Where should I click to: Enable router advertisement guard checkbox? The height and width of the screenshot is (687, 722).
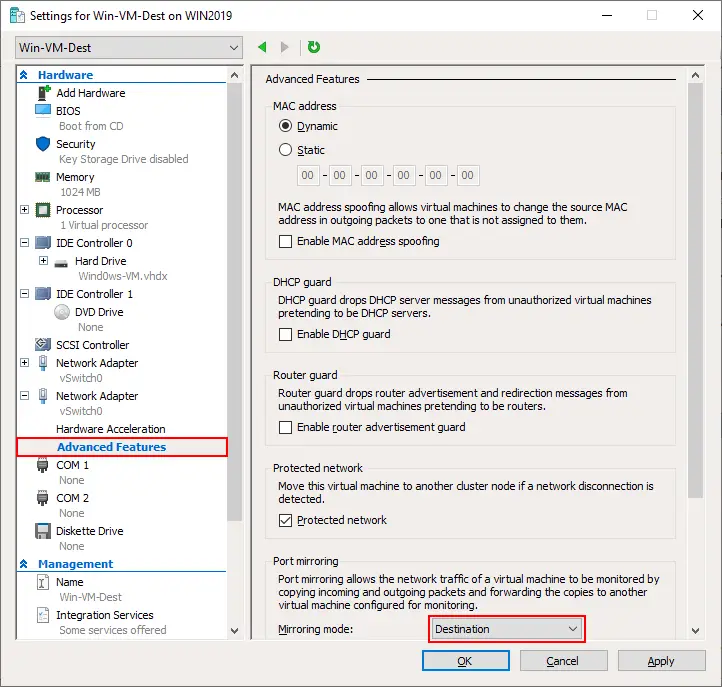pos(285,427)
